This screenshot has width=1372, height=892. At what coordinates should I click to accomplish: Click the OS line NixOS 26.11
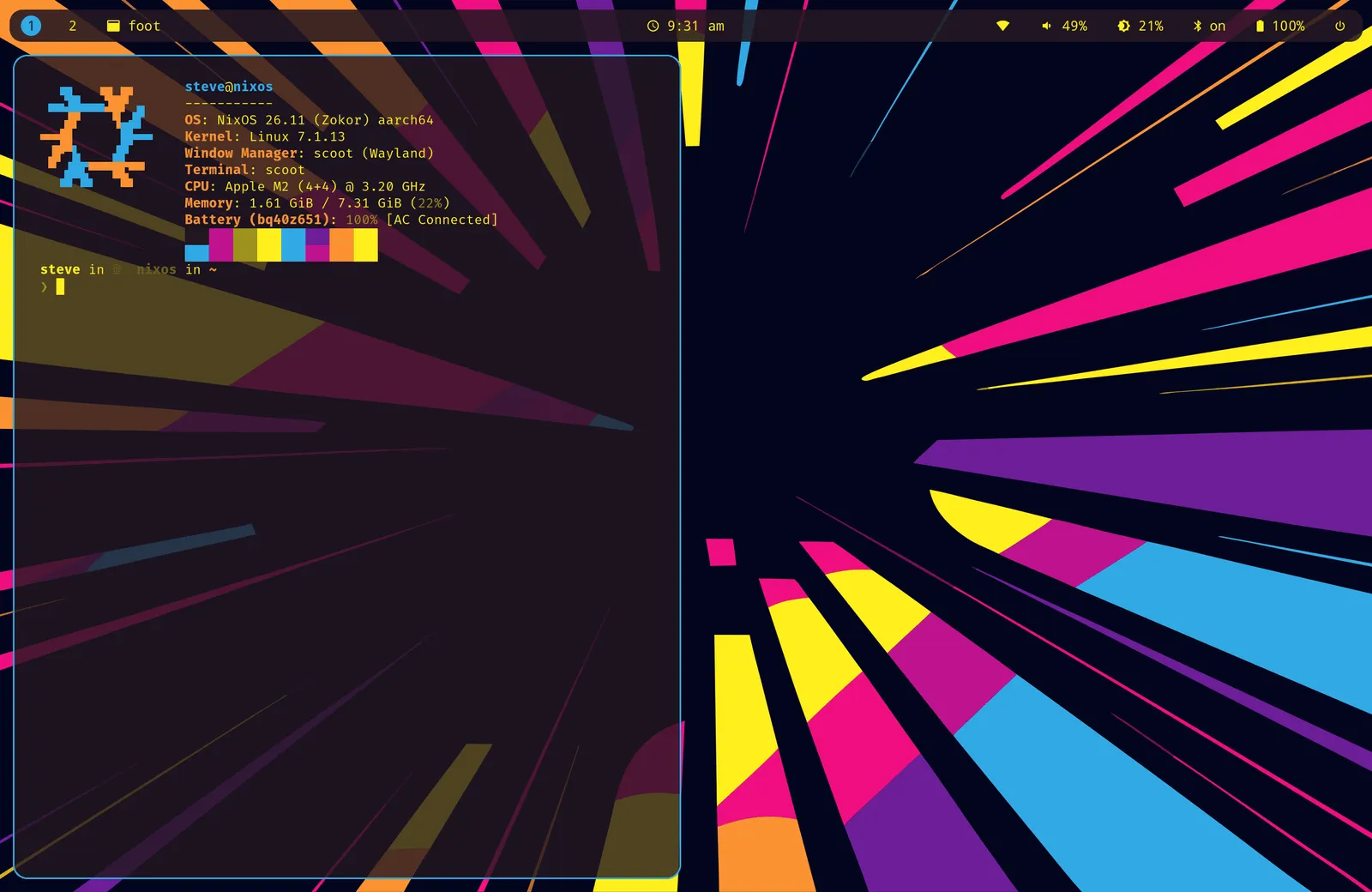coord(309,120)
